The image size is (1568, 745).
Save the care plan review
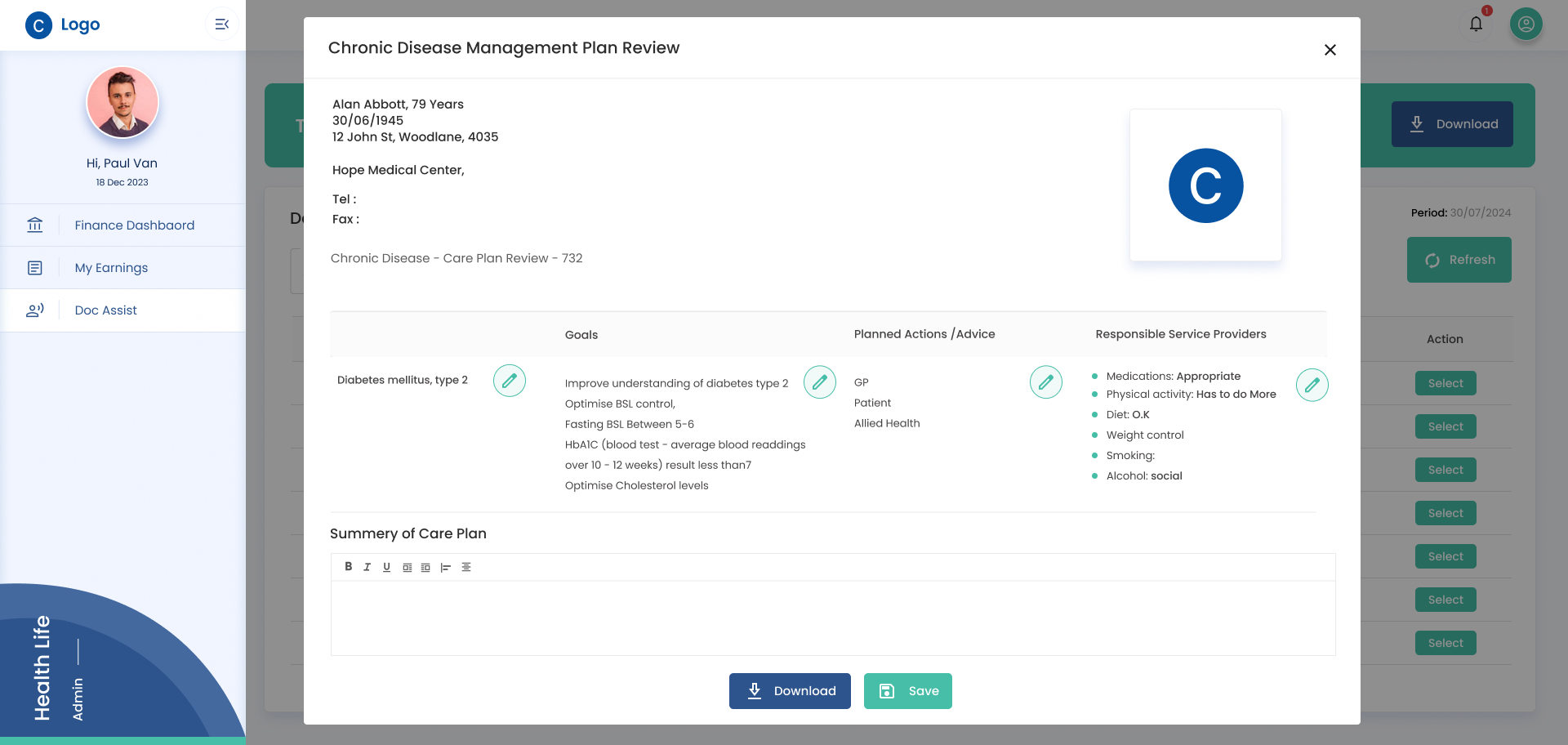[908, 691]
